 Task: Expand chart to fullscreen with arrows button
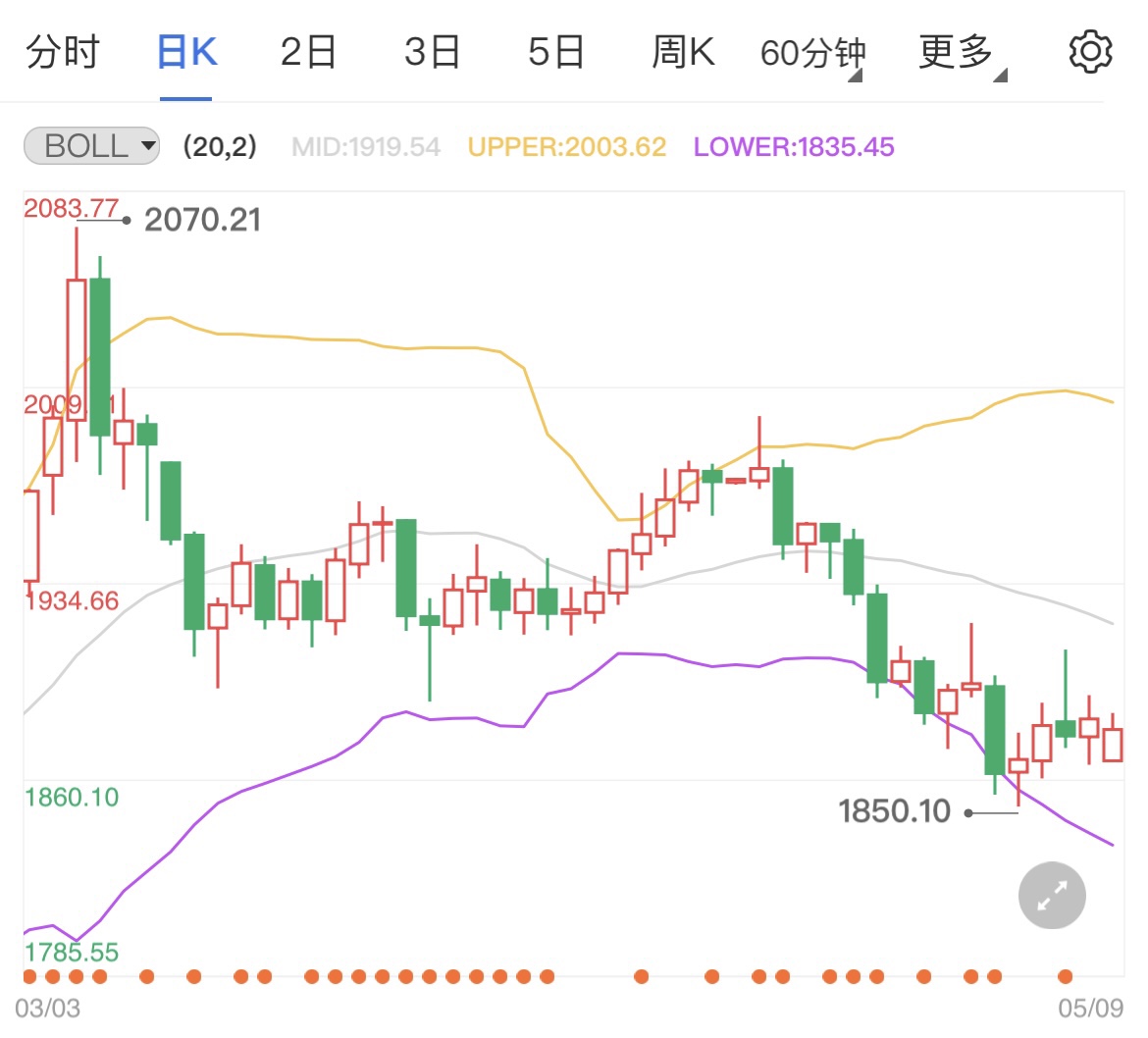[x=1052, y=896]
